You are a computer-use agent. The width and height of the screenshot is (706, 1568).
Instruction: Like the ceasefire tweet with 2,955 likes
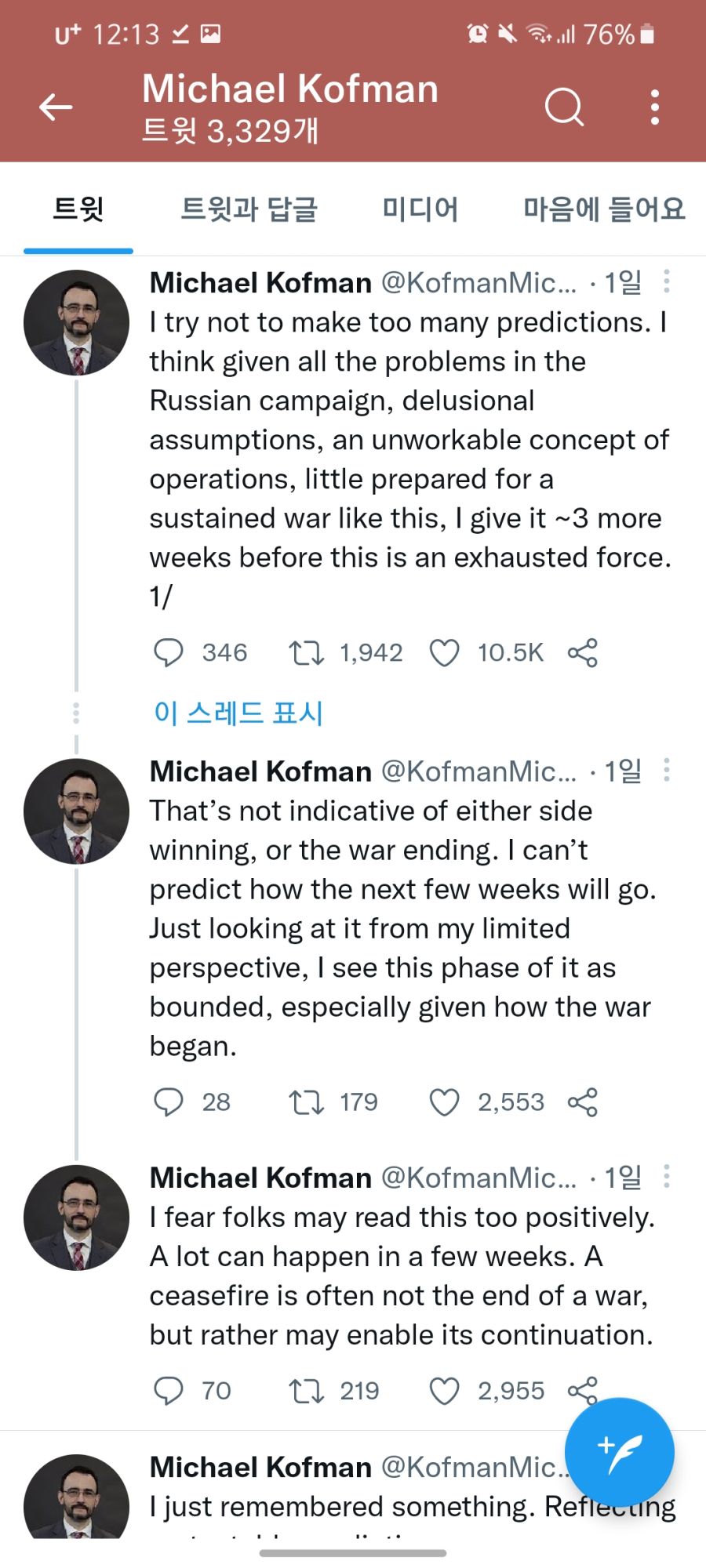click(x=444, y=1391)
